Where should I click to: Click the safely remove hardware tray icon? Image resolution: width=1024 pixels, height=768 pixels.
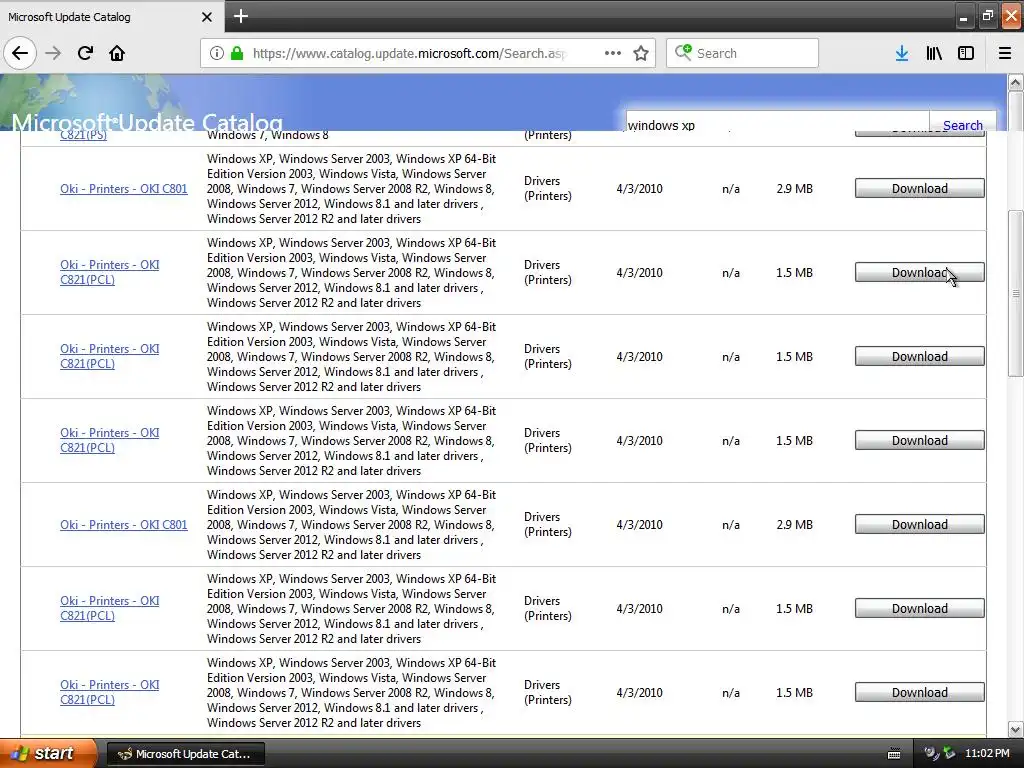[949, 754]
